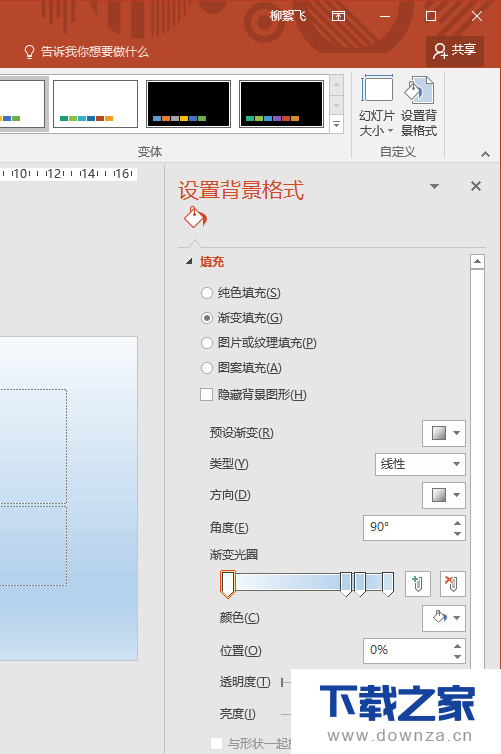Screen dimensions: 501x754
Task: Select Solid fill (纯色填充) radio
Action: click(207, 293)
